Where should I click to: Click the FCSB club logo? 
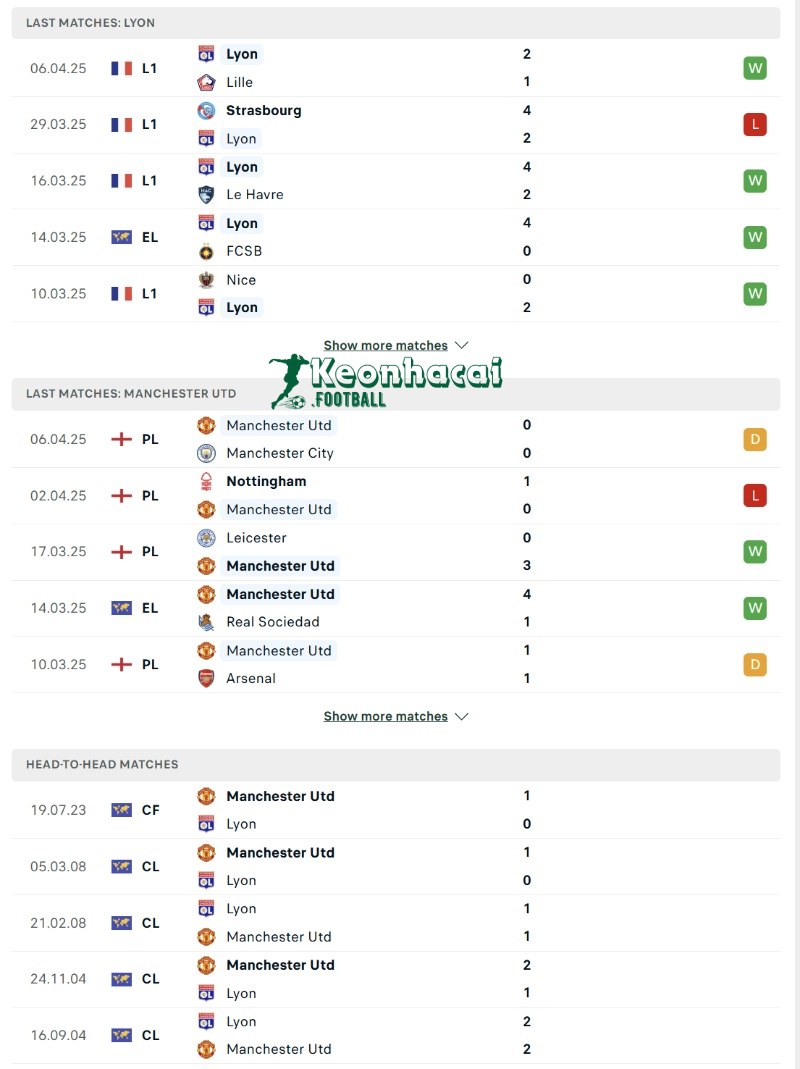pyautogui.click(x=206, y=251)
